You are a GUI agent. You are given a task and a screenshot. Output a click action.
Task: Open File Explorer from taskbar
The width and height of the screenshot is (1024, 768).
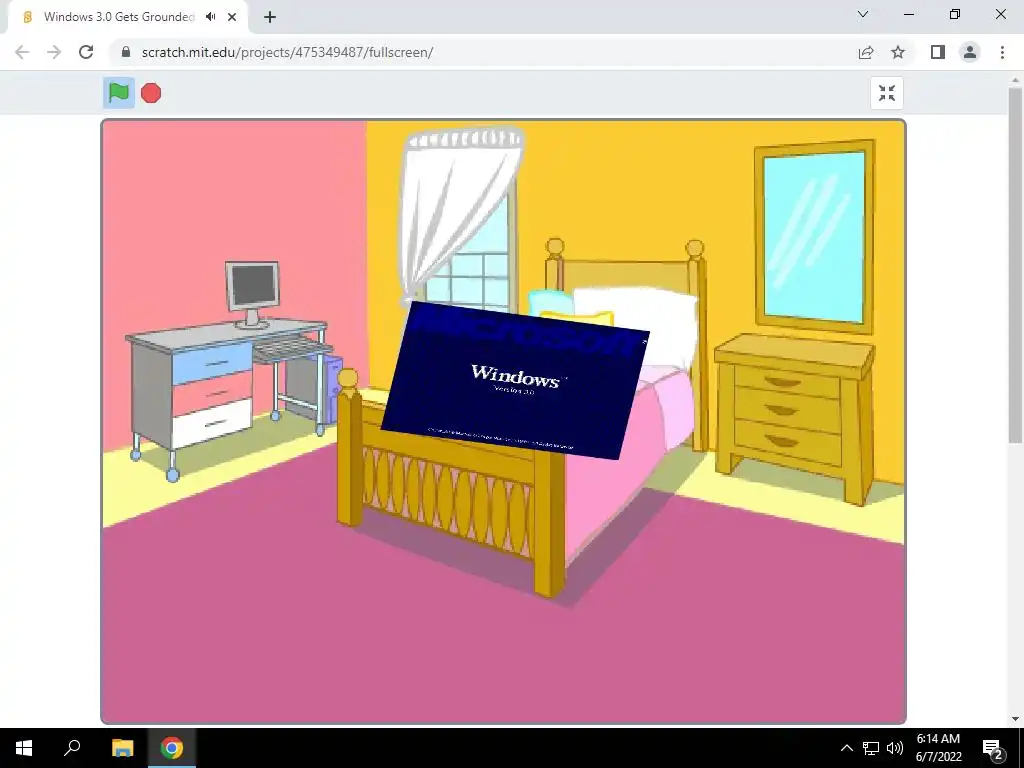pos(122,748)
